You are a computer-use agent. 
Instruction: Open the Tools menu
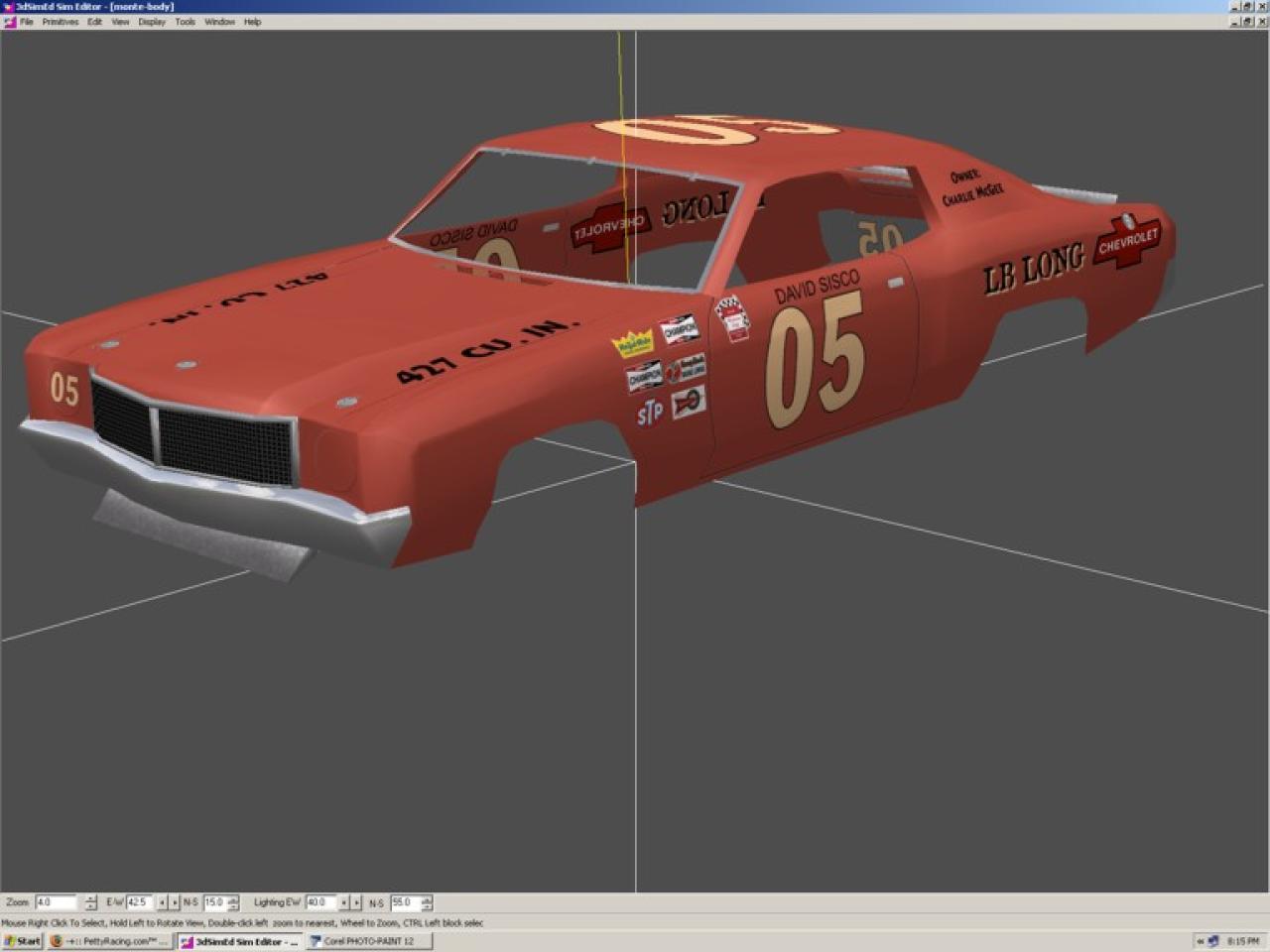[186, 22]
